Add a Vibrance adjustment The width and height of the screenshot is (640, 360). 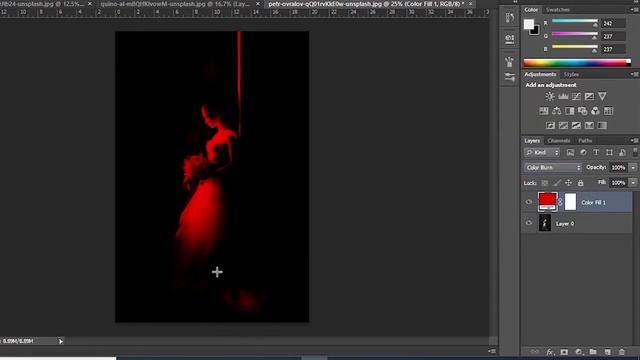[x=602, y=96]
